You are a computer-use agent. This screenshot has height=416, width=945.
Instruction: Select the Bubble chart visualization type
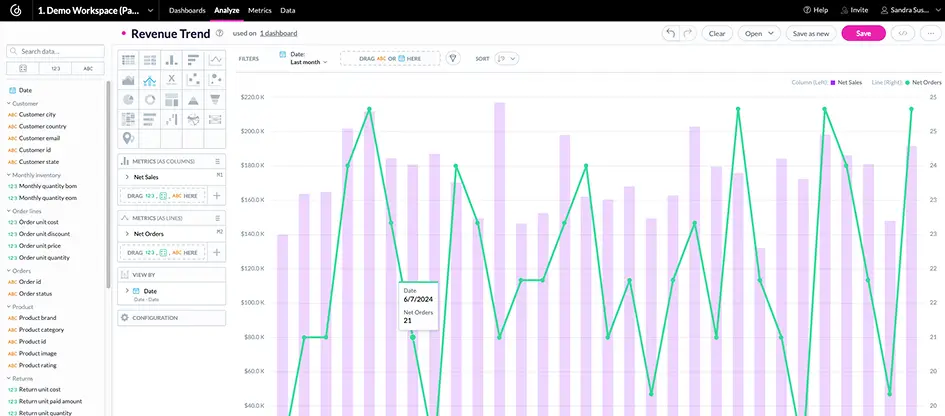(215, 80)
